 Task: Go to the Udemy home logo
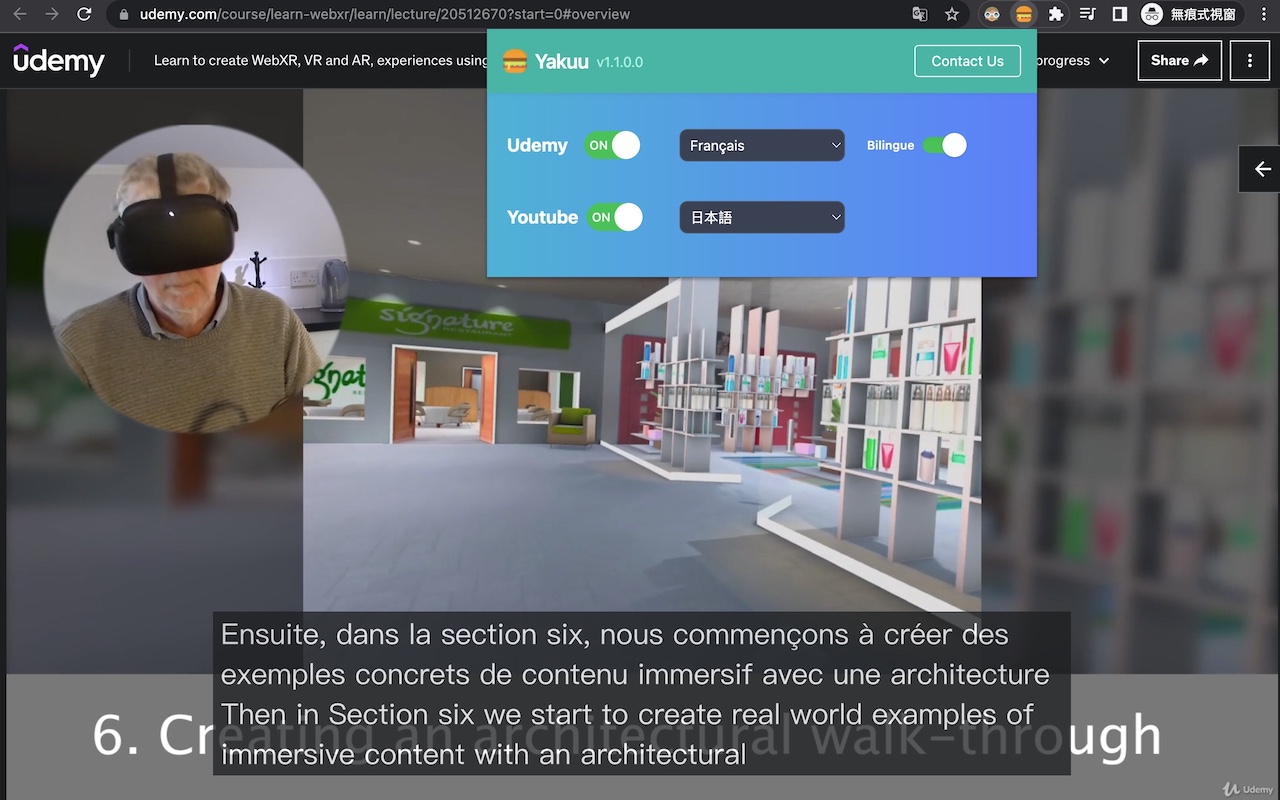pyautogui.click(x=59, y=61)
